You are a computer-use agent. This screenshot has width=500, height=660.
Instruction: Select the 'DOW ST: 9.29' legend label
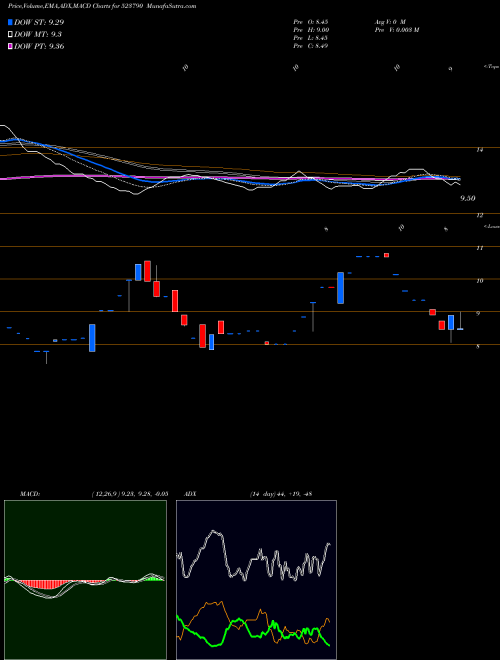tap(39, 22)
